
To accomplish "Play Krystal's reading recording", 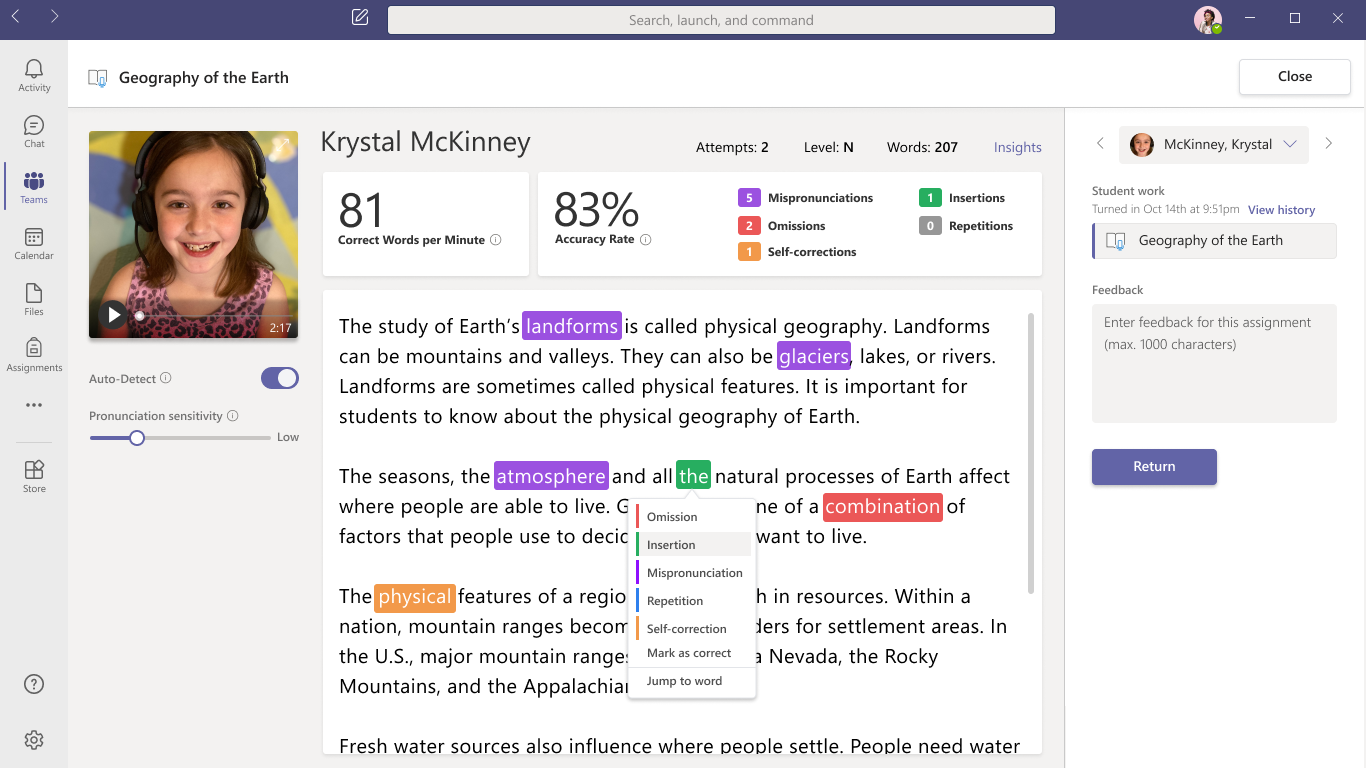I will coord(113,314).
